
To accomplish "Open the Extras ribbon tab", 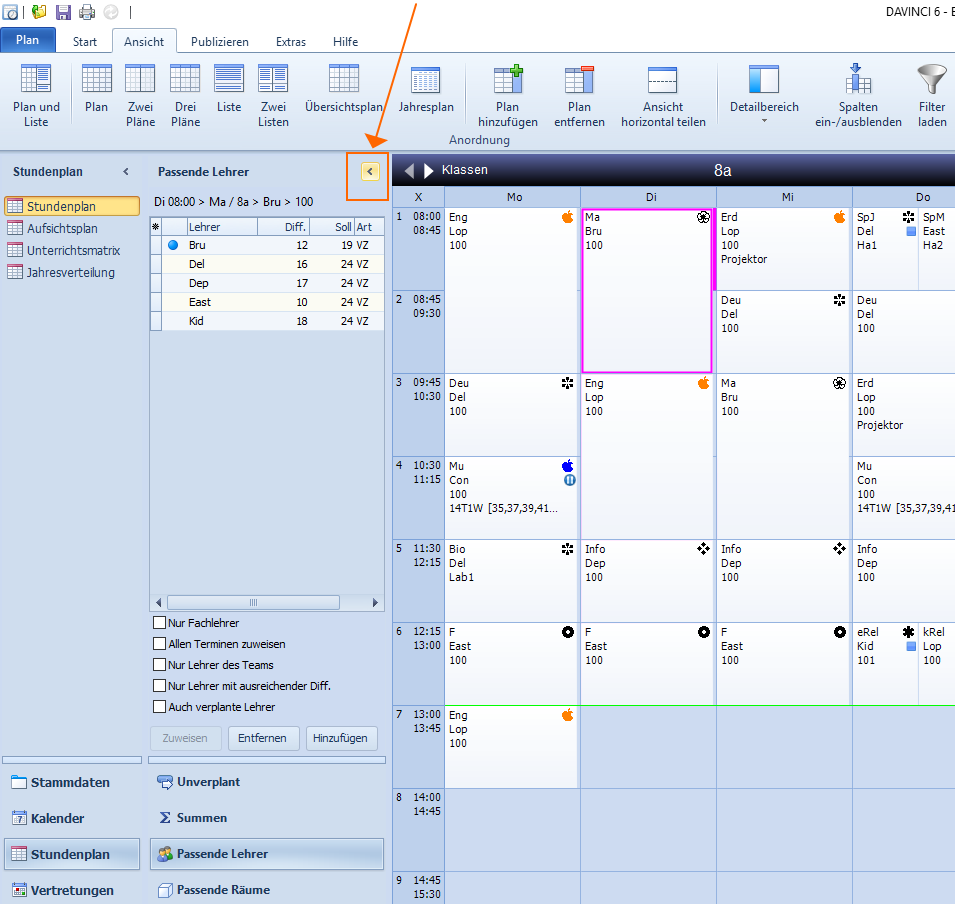I will 291,41.
